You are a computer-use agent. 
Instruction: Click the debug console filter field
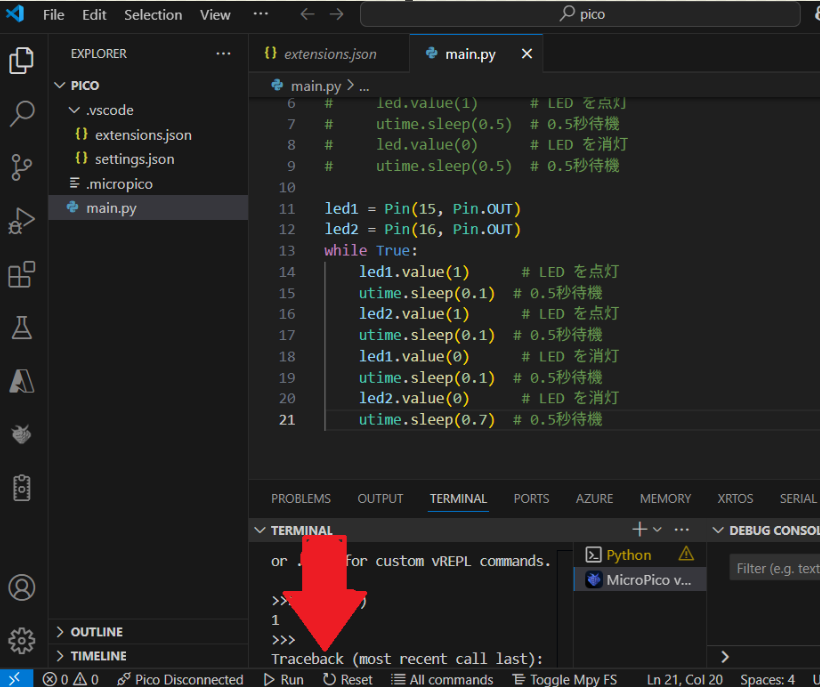[775, 568]
